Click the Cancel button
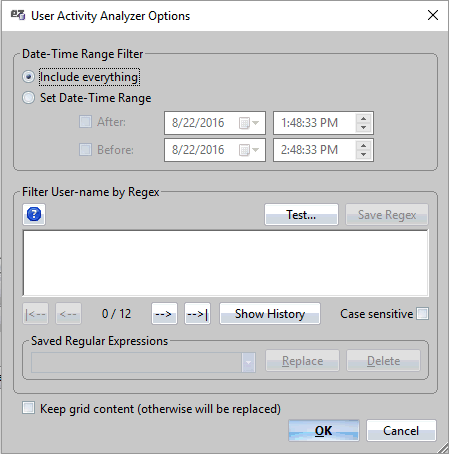This screenshot has height=454, width=449. (x=401, y=431)
